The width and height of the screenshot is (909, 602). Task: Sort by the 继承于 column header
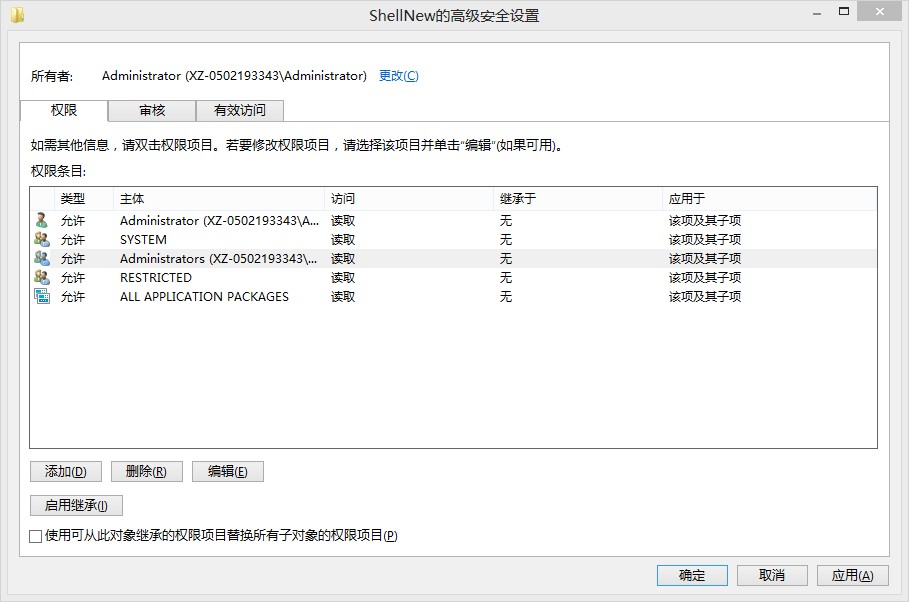point(576,199)
